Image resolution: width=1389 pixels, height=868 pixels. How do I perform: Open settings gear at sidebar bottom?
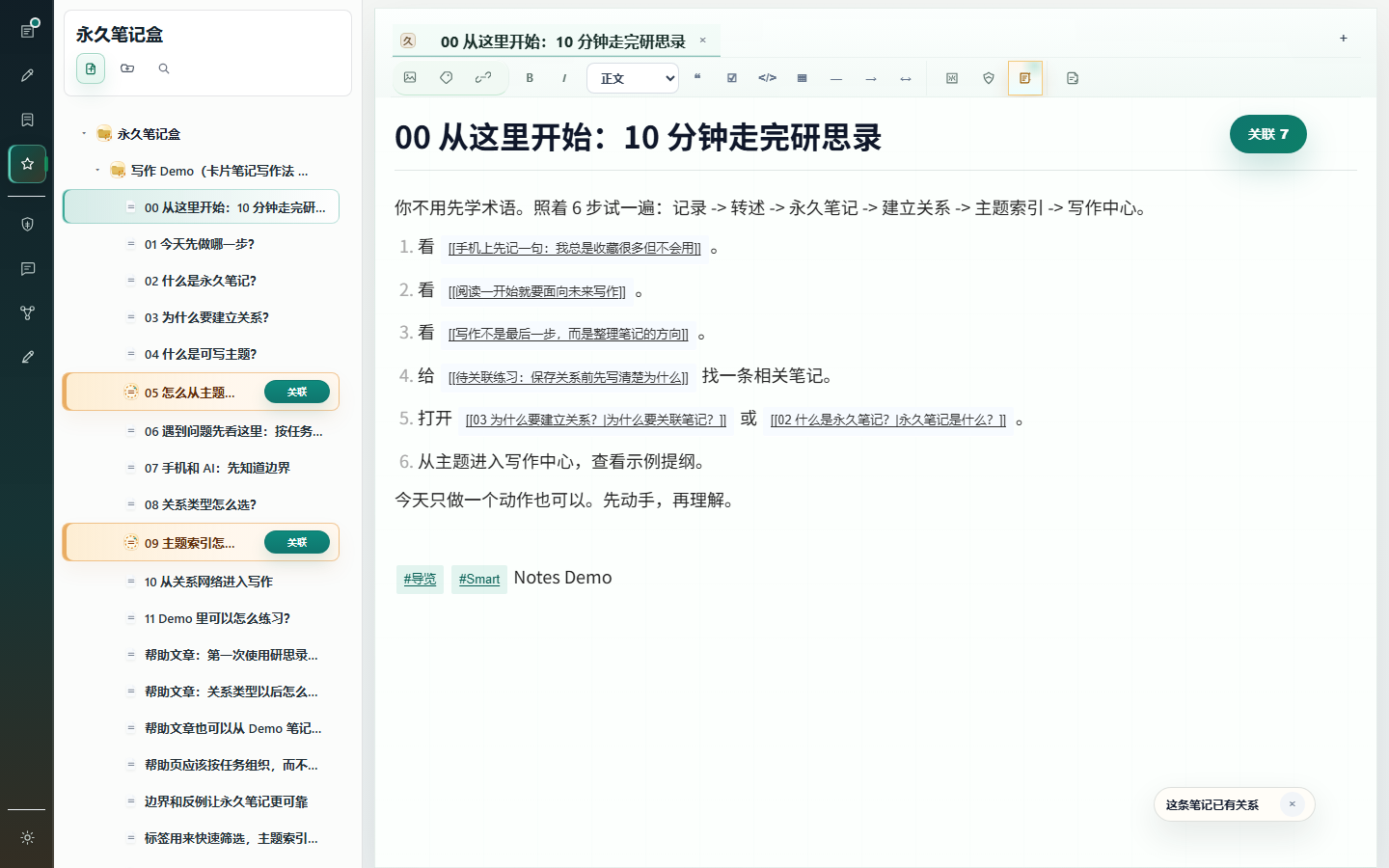point(27,837)
